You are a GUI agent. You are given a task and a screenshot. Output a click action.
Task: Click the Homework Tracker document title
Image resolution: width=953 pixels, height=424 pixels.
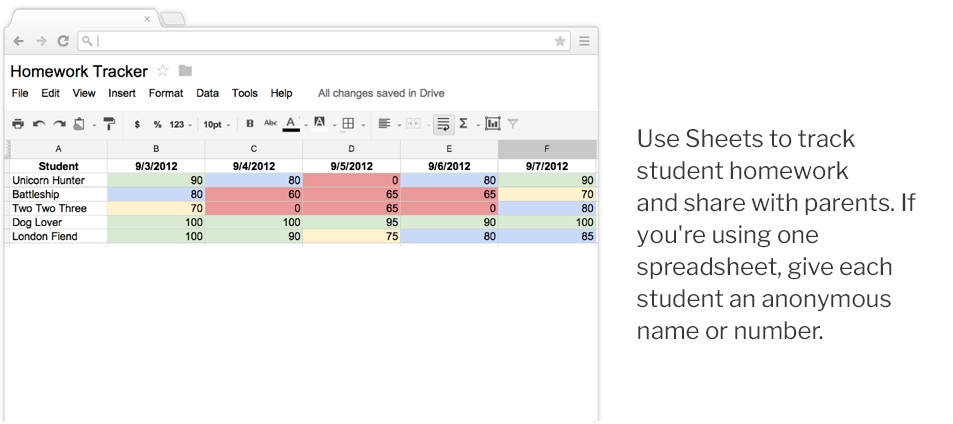tap(79, 71)
